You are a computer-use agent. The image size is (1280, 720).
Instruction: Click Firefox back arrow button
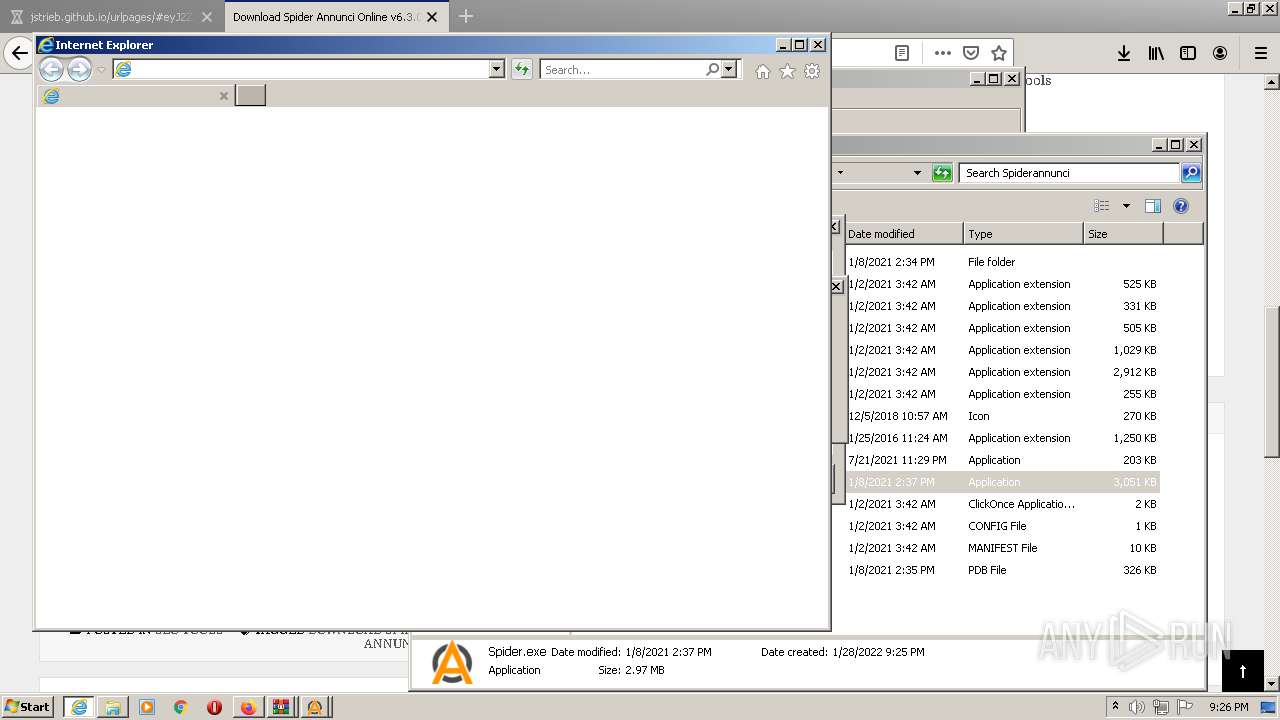(x=19, y=53)
